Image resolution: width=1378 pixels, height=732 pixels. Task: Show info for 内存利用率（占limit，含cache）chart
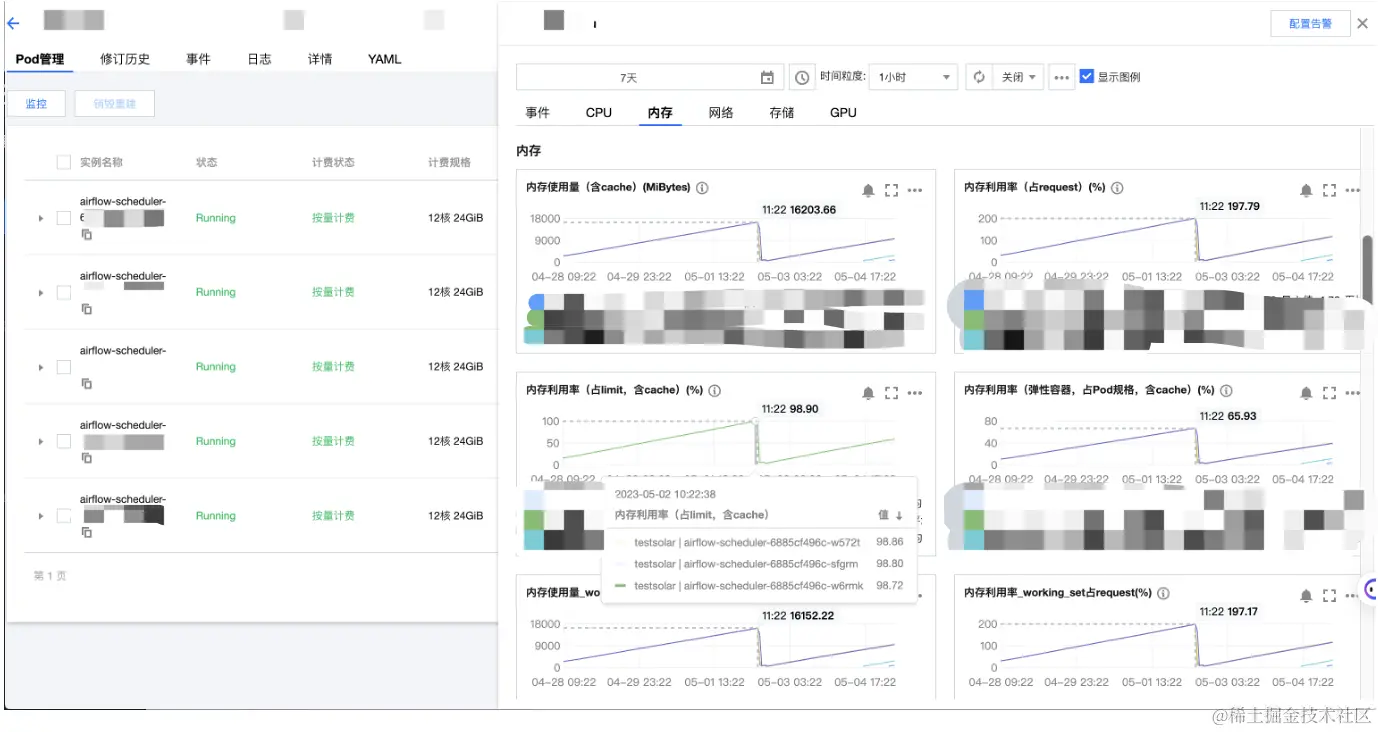[715, 391]
